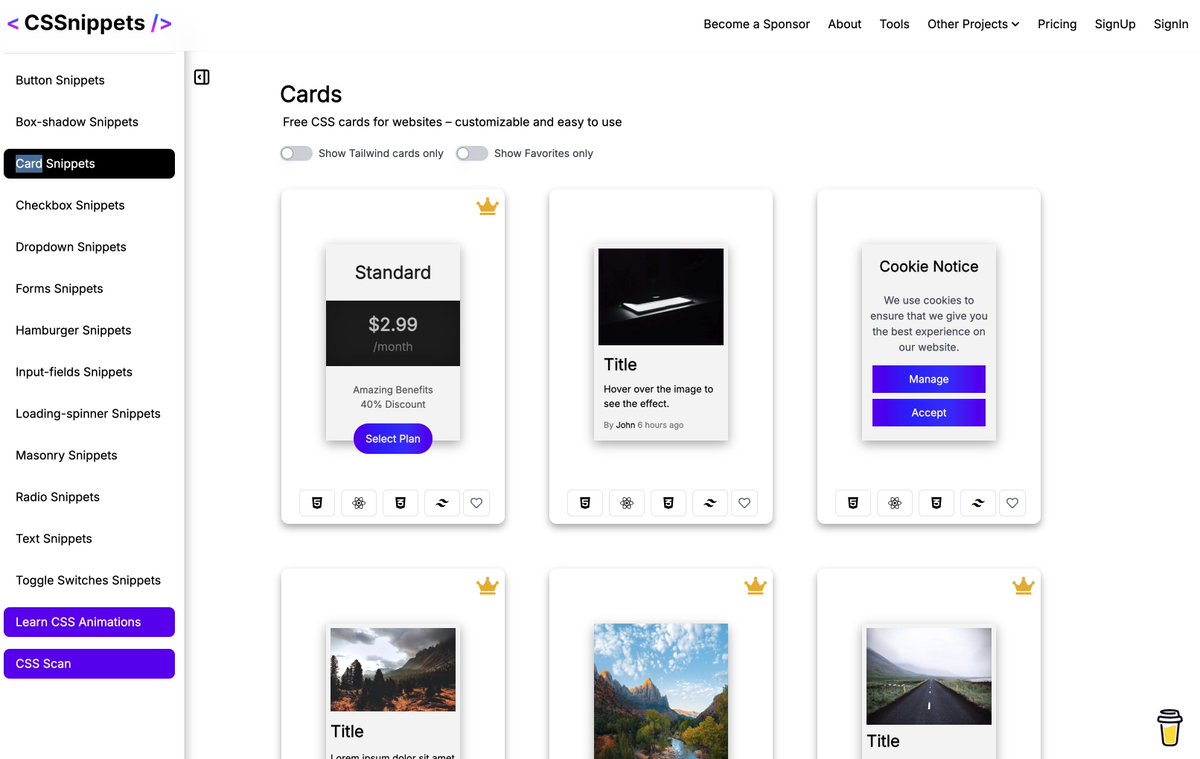Open Input-fields Snippets in sidebar

[x=89, y=372]
